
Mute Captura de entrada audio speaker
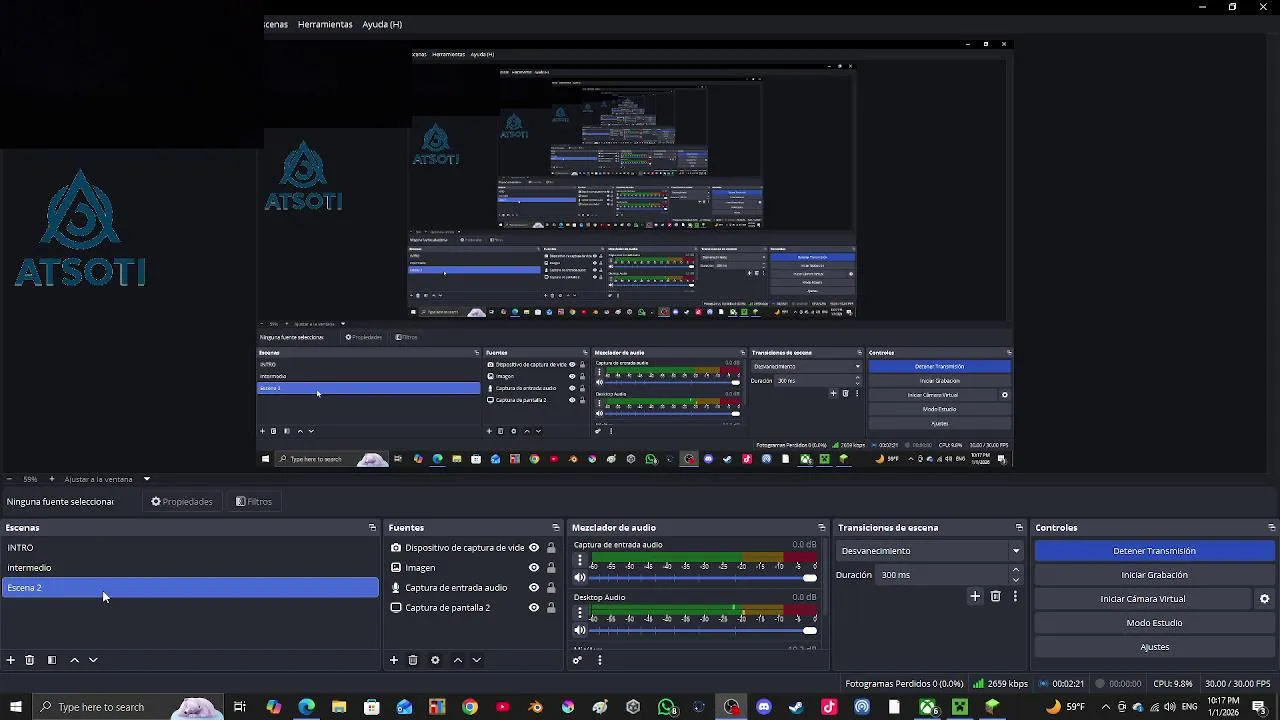point(580,577)
